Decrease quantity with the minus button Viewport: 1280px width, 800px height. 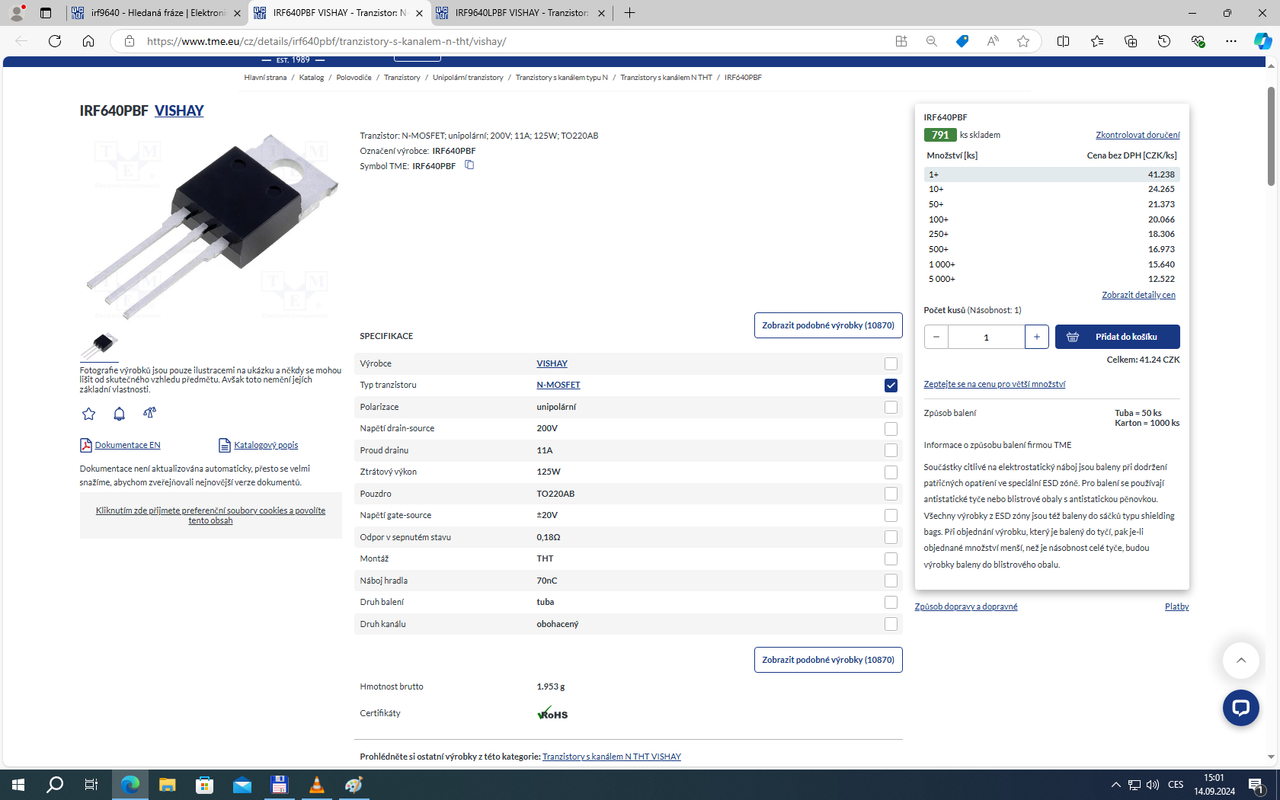tap(936, 337)
